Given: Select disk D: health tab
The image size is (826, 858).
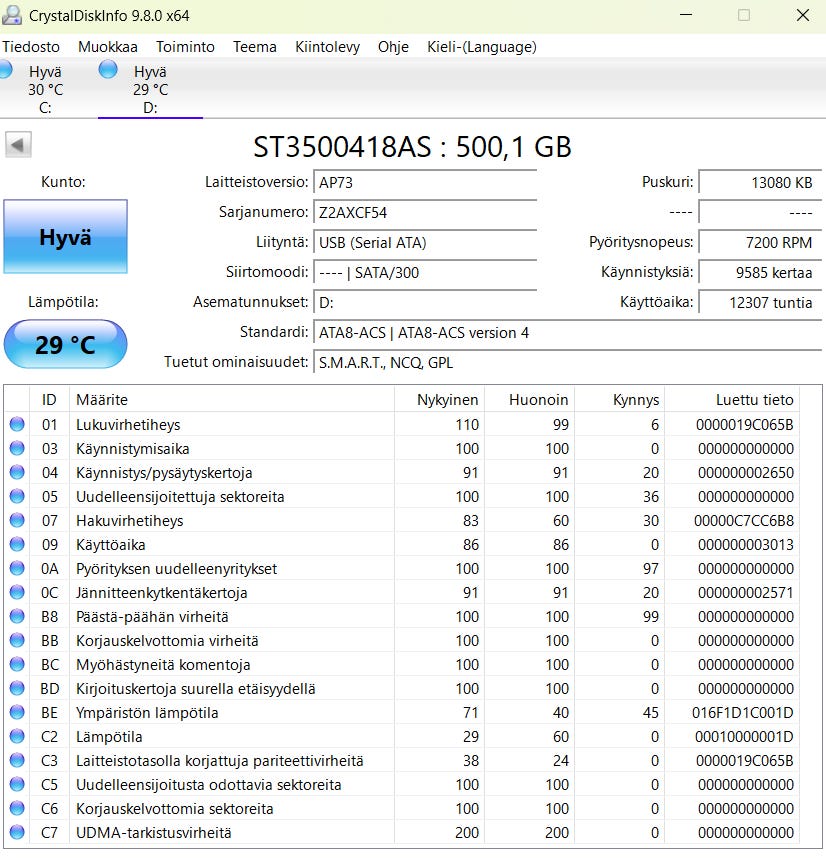Looking at the screenshot, I should coord(148,89).
